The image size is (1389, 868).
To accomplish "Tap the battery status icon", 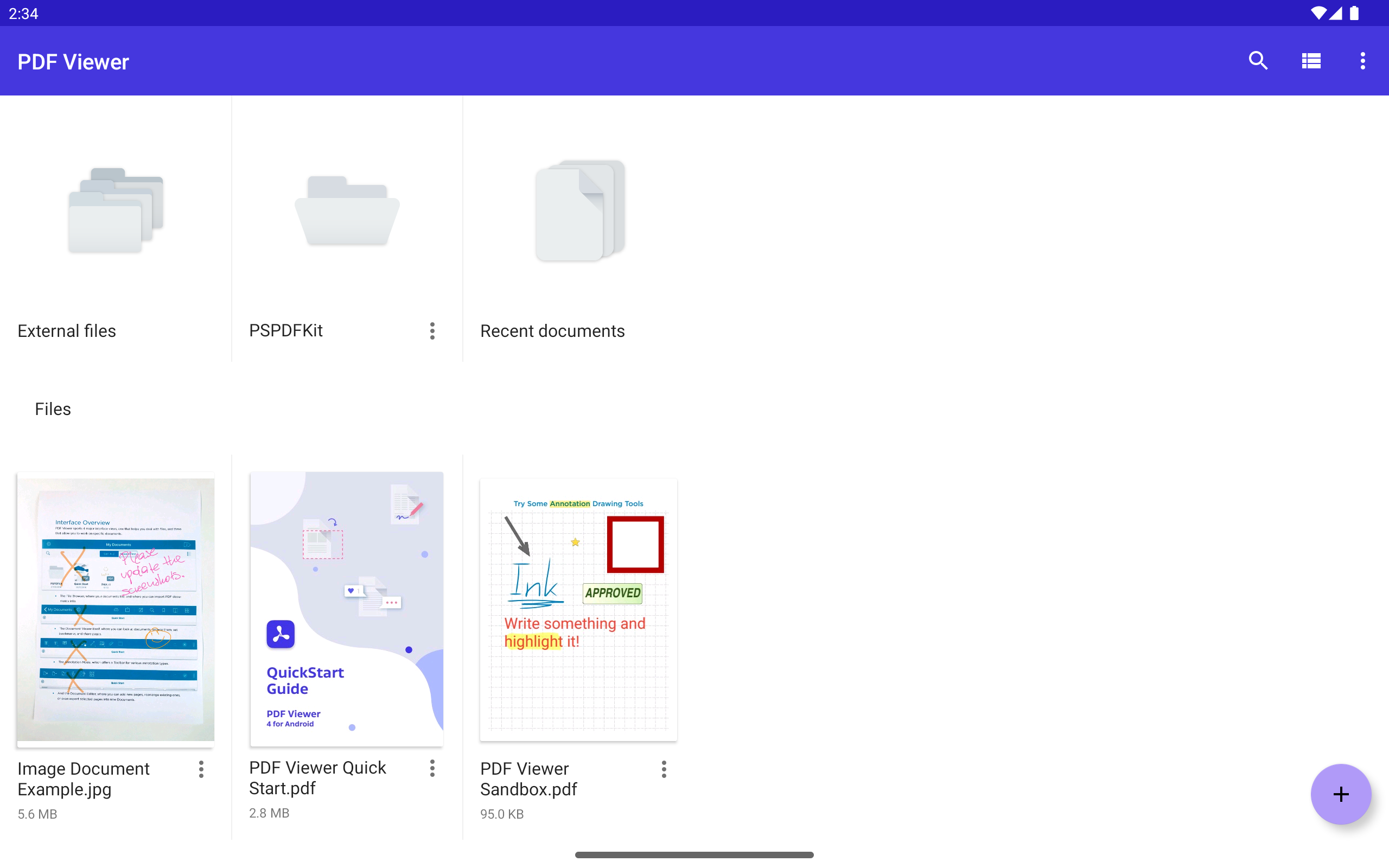I will 1355,13.
